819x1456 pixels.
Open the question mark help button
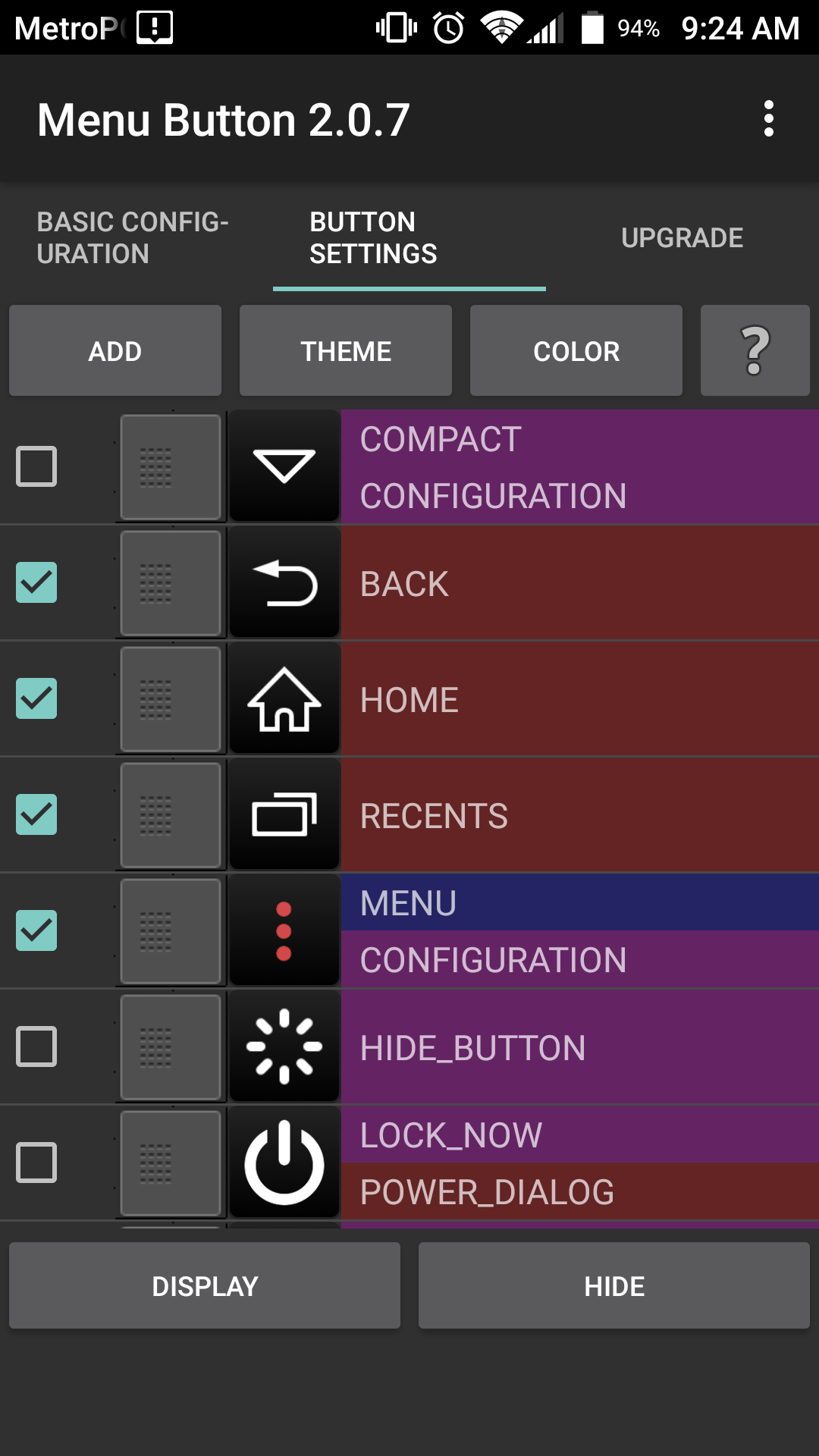coord(755,350)
